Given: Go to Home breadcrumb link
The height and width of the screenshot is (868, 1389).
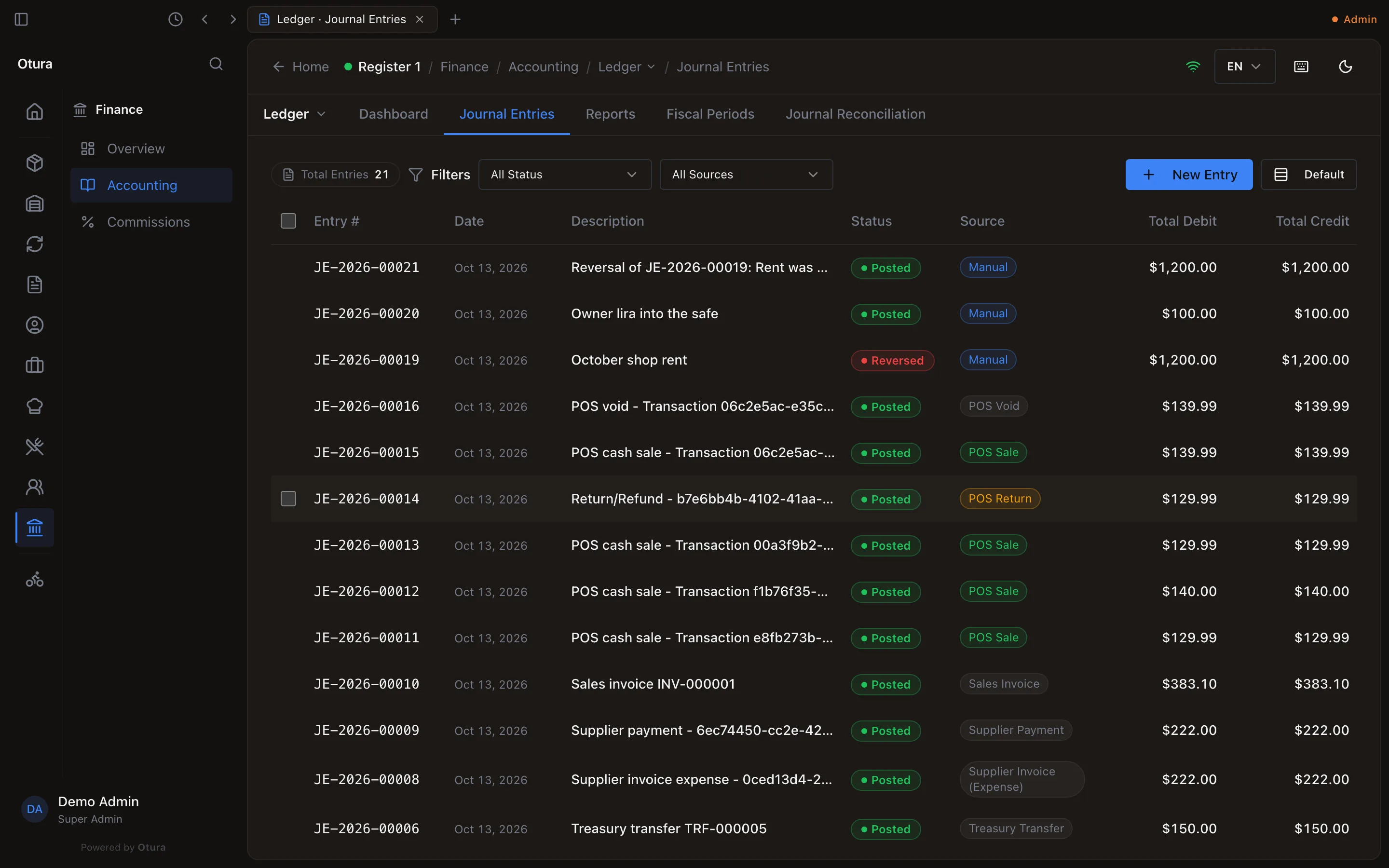Looking at the screenshot, I should click(301, 67).
